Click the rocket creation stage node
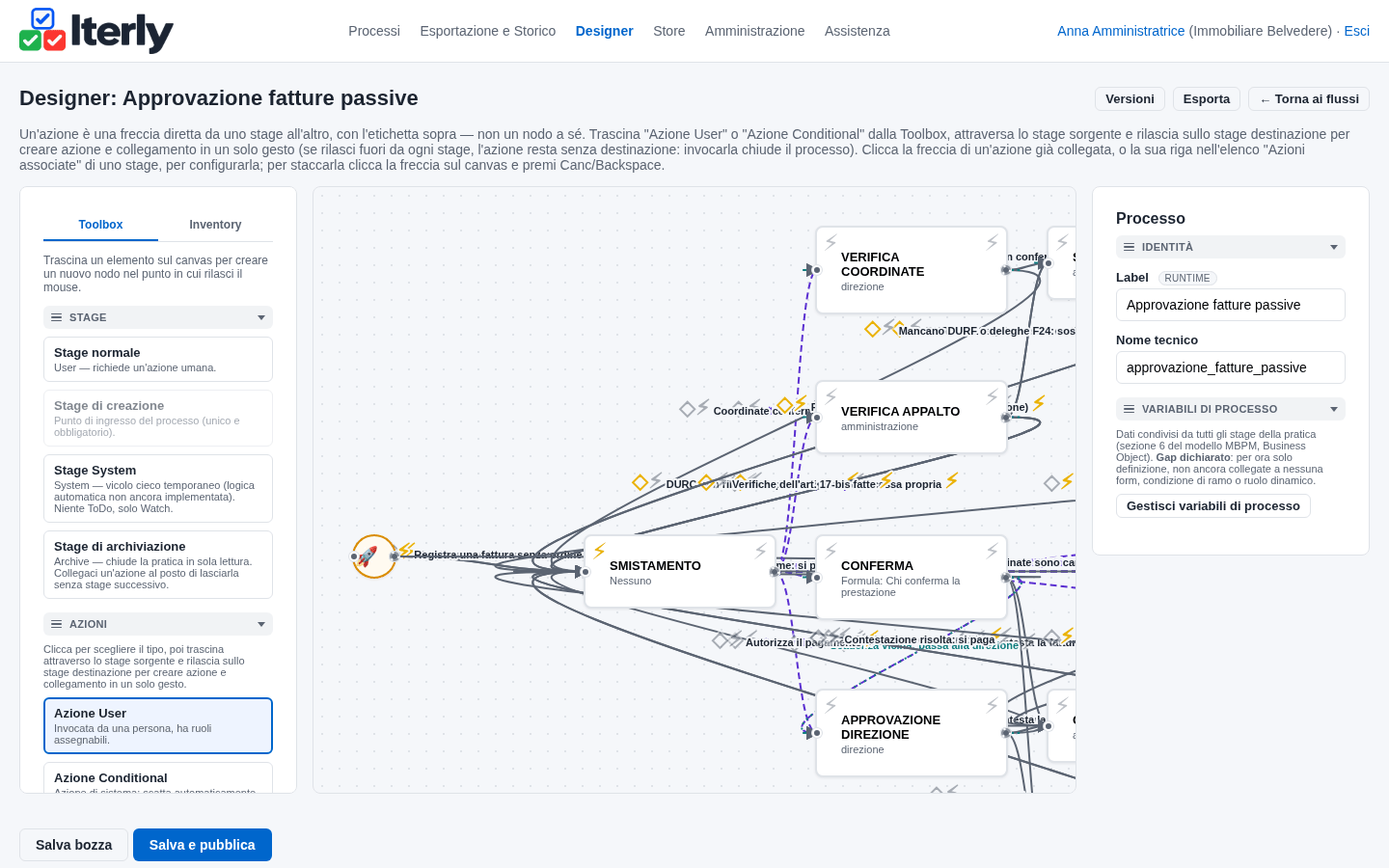The width and height of the screenshot is (1389, 868). (x=374, y=556)
